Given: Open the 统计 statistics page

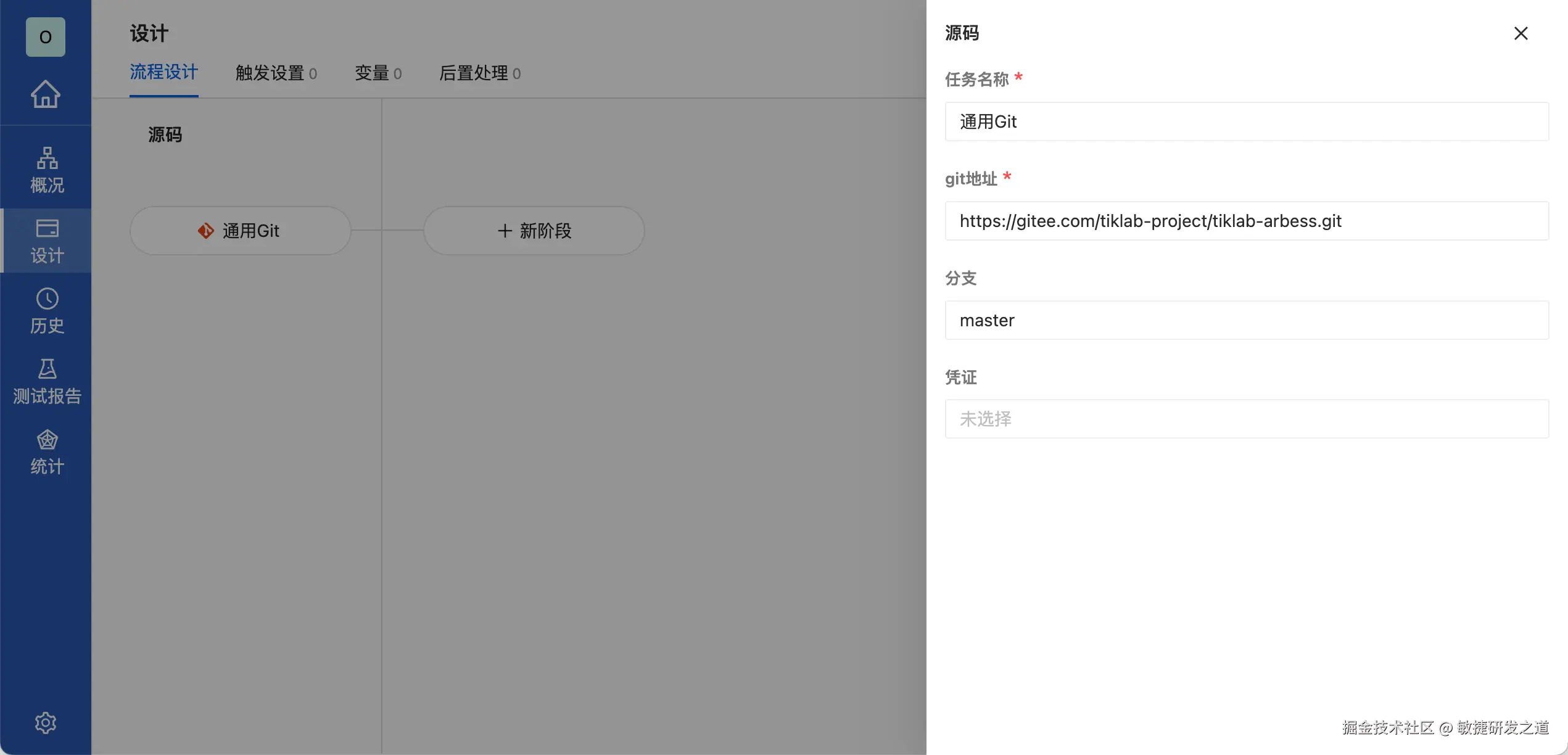Looking at the screenshot, I should pos(47,452).
